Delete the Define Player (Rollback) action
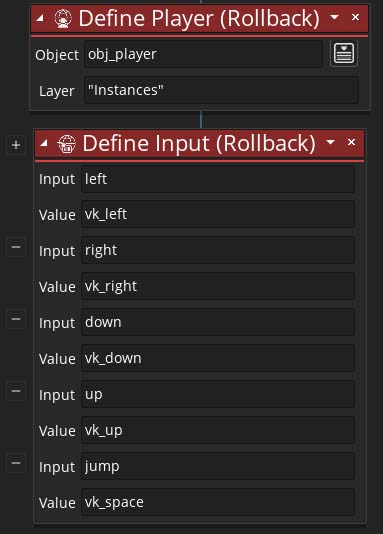Screen dimensions: 383x534 coord(355,17)
